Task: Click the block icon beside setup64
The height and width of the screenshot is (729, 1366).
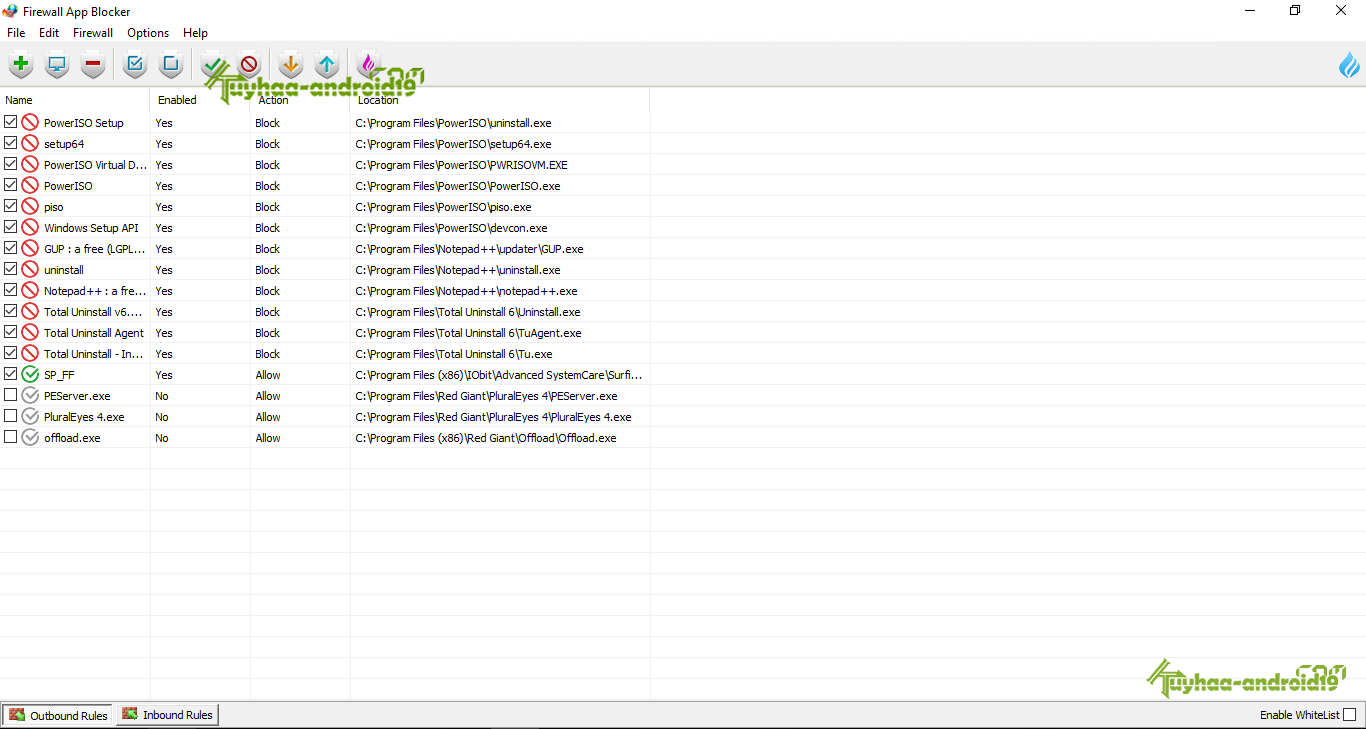Action: (30, 144)
